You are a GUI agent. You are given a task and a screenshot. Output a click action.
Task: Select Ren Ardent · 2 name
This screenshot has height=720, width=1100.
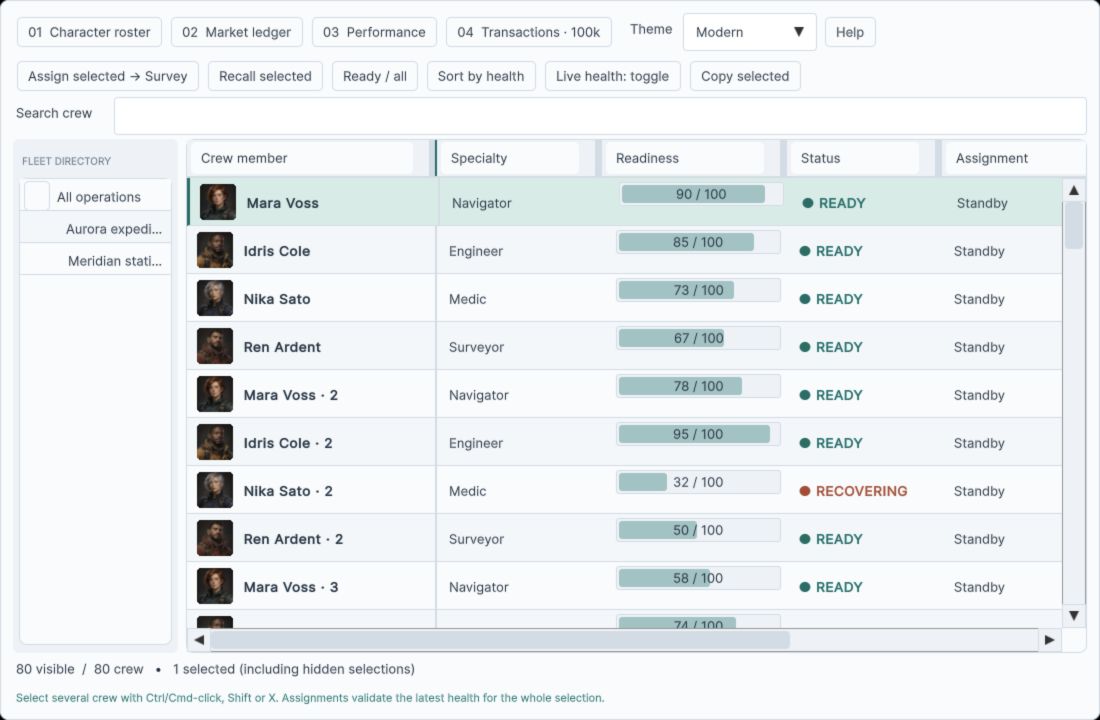tap(293, 539)
